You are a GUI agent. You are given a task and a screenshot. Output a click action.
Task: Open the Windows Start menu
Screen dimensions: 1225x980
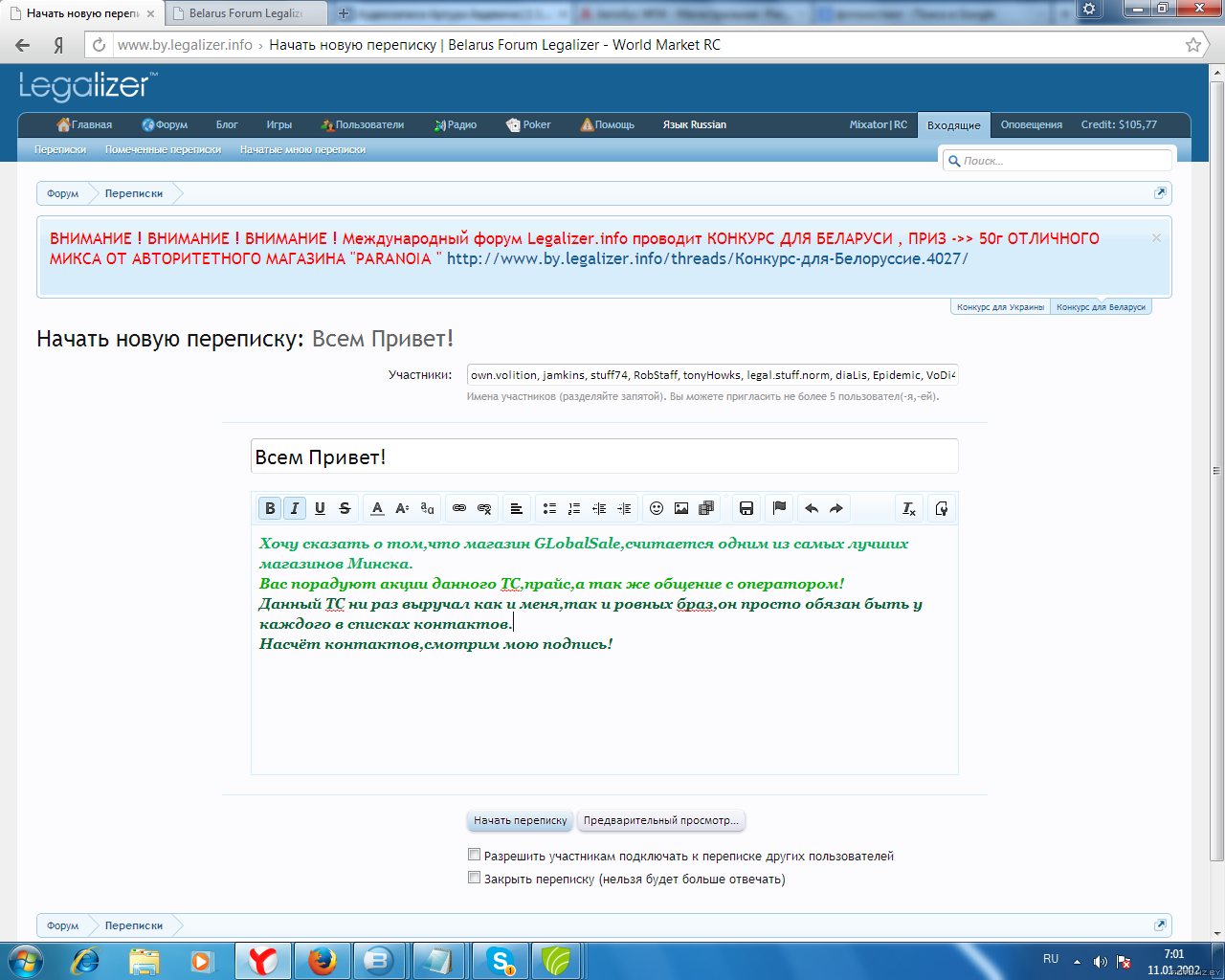coord(26,960)
